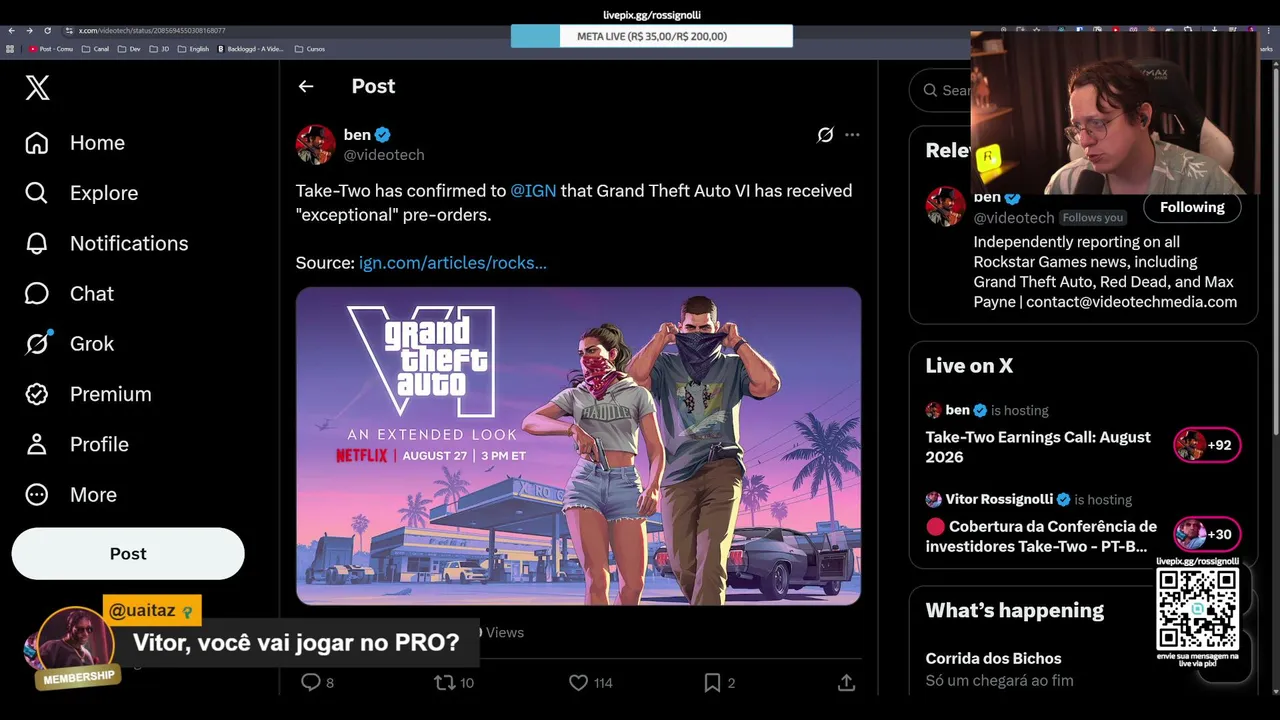1280x720 pixels.
Task: Click the x.com address bar URL
Action: point(152,31)
